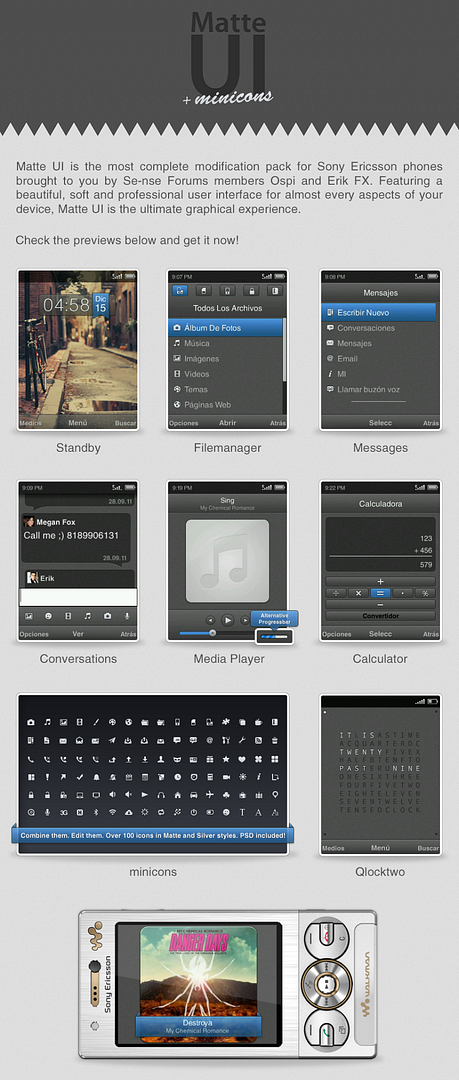The height and width of the screenshot is (1080, 459).
Task: Click the white message input field
Action: 78,596
